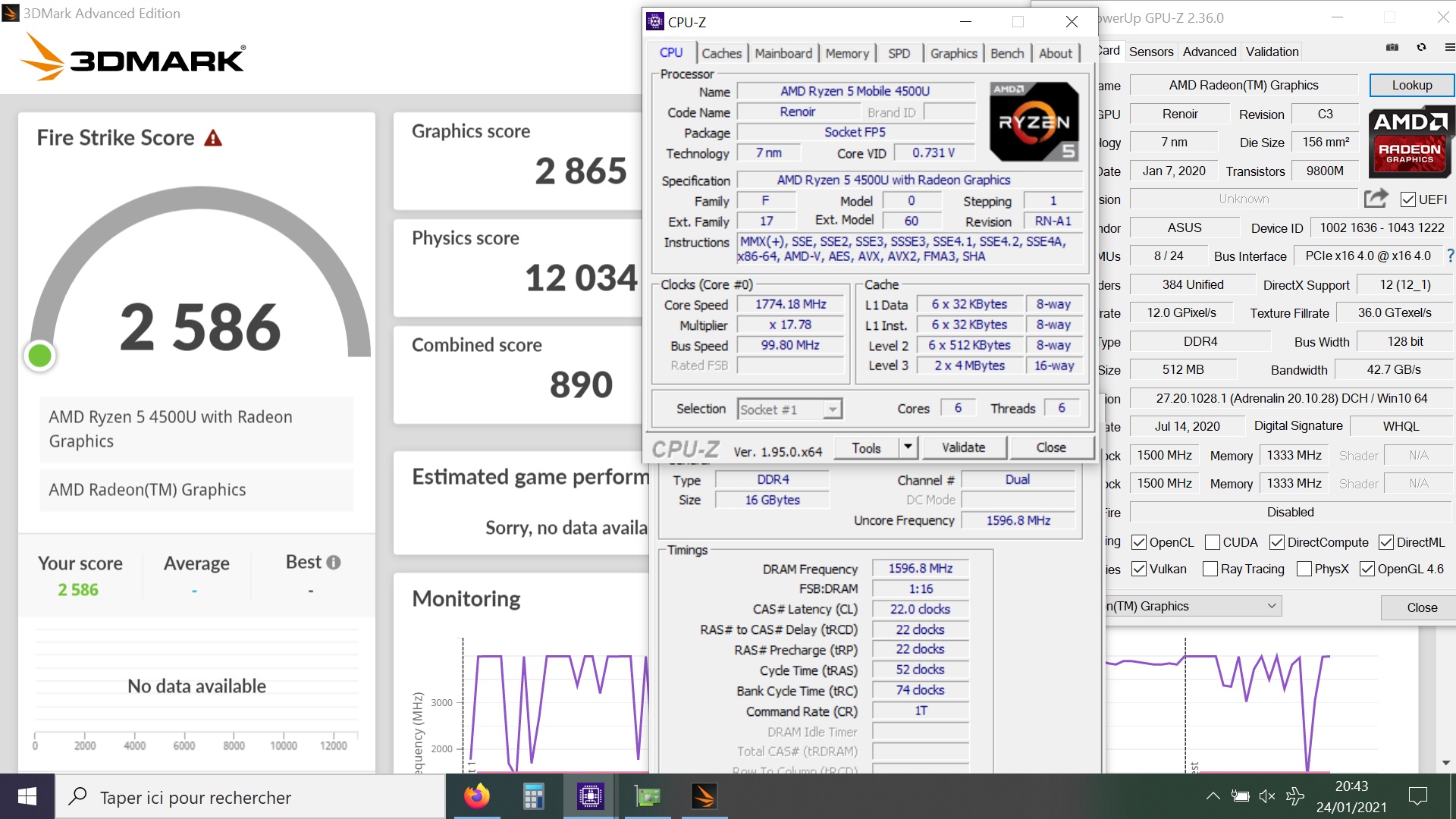Screen dimensions: 1456x819
Task: Click the green dot on the score gauge
Action: click(39, 355)
